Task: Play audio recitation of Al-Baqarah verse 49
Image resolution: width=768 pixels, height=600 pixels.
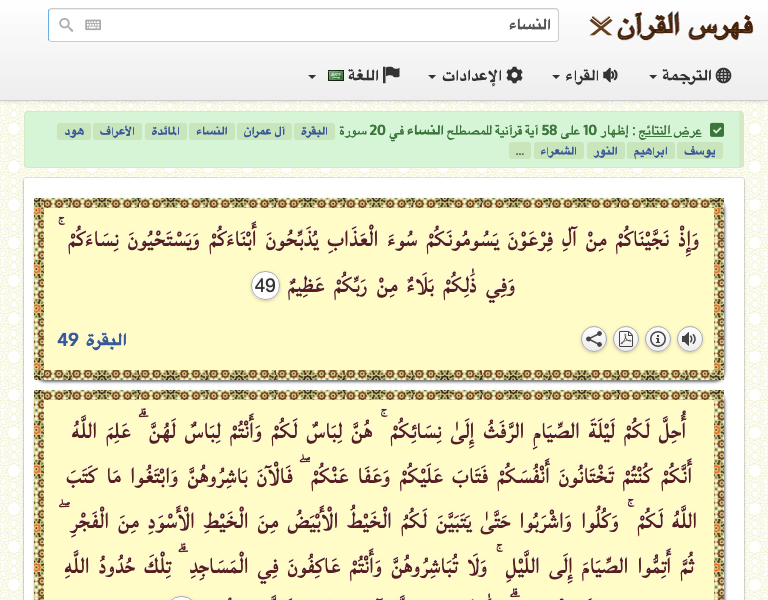Action: (689, 339)
